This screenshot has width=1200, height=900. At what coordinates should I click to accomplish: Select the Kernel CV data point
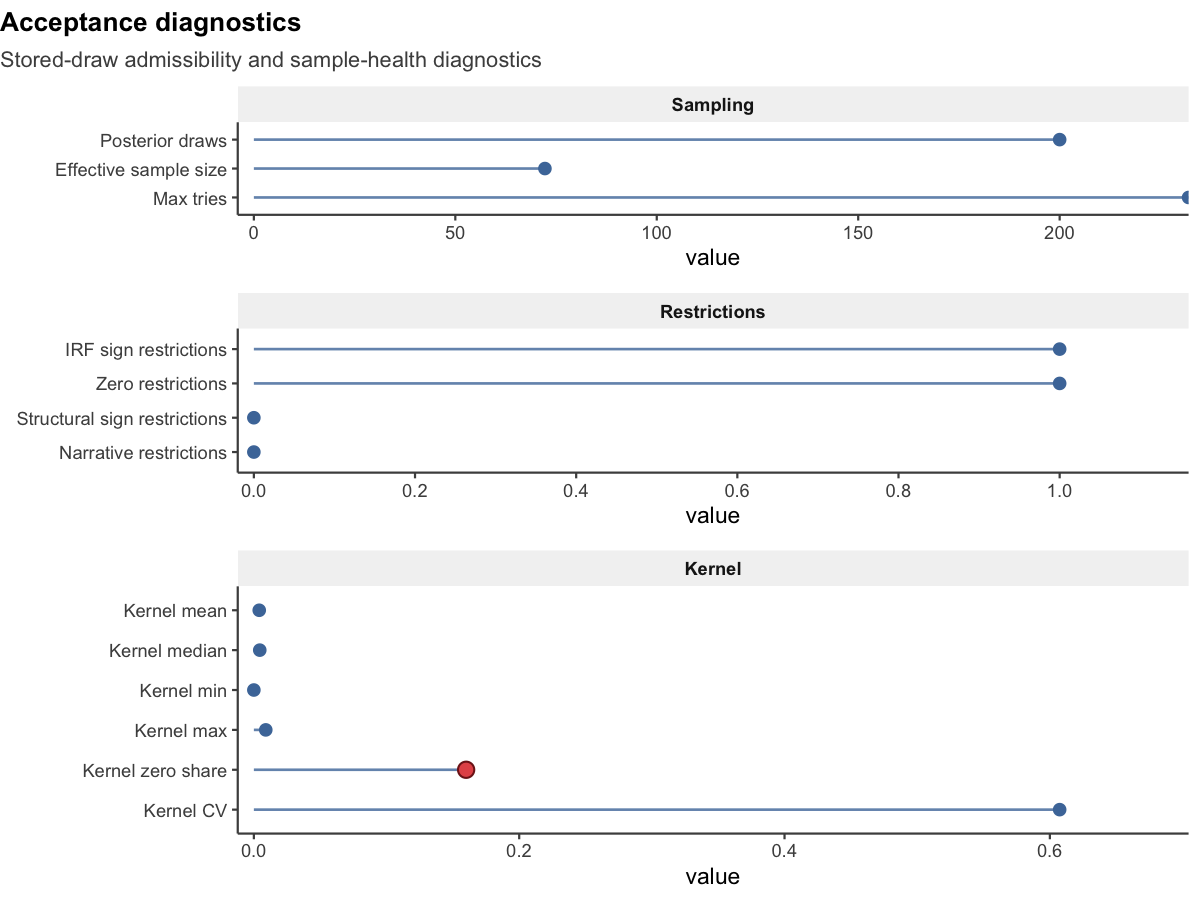coord(1059,809)
